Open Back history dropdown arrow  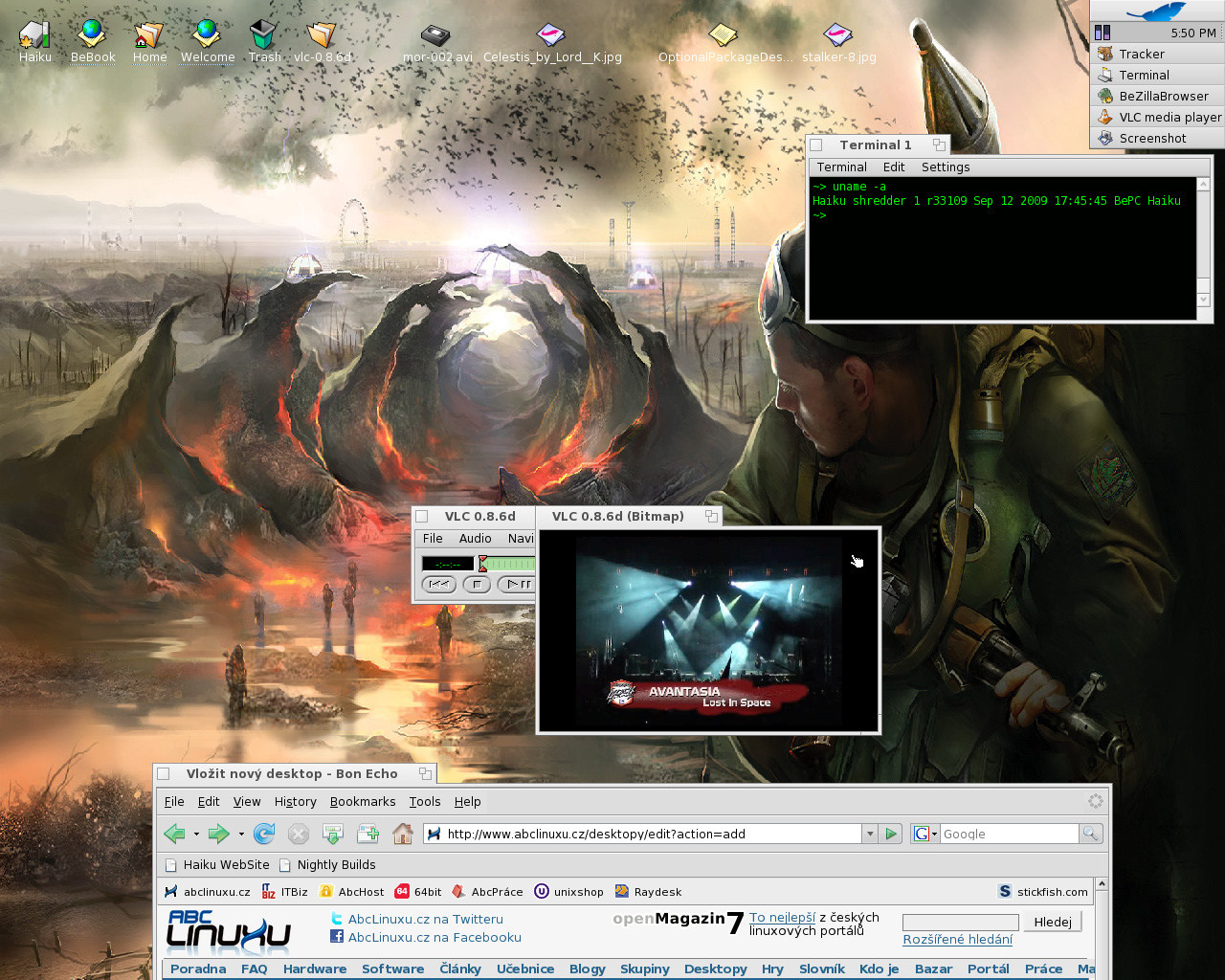coord(196,834)
